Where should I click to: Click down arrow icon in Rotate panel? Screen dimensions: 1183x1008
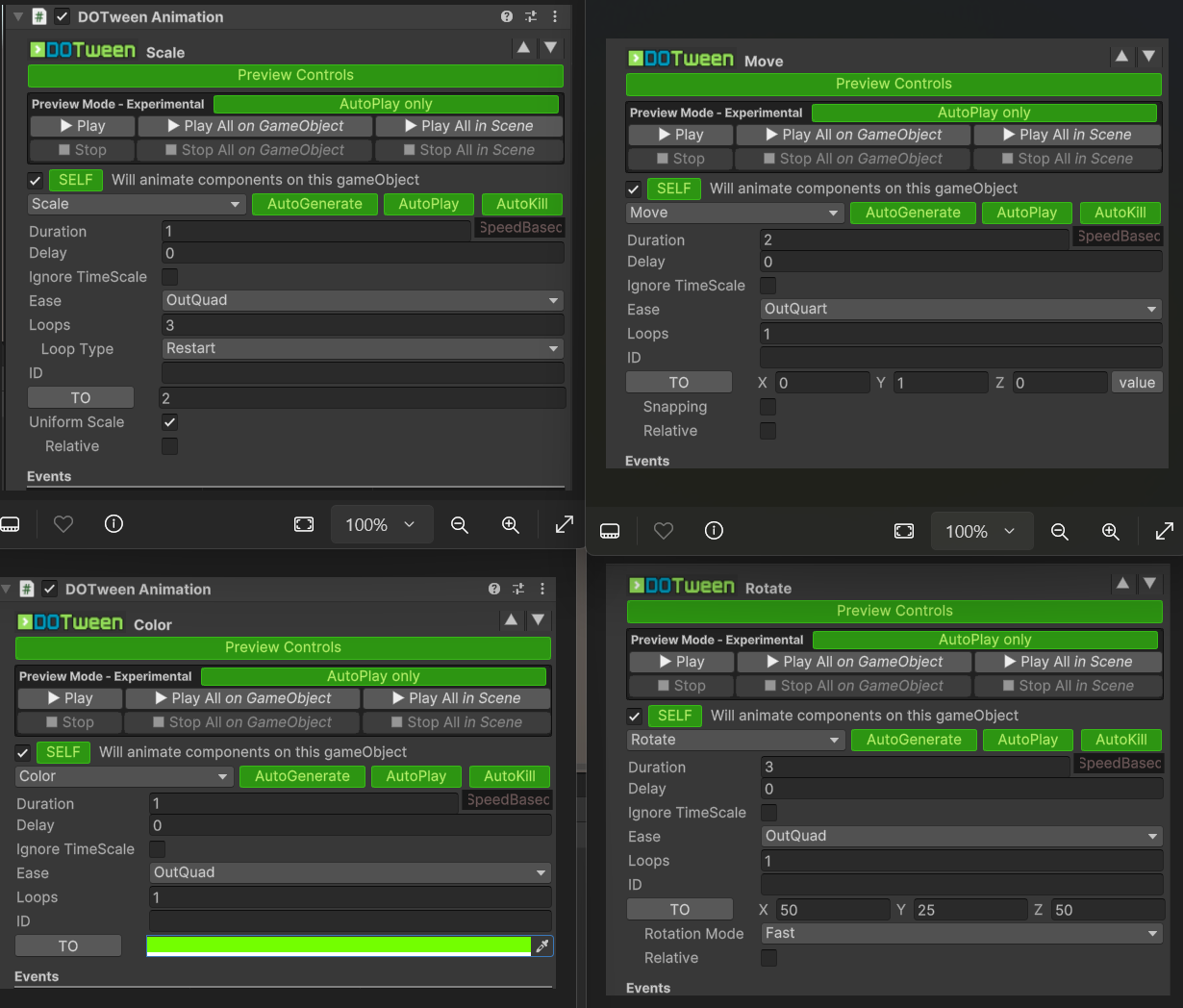(1149, 583)
